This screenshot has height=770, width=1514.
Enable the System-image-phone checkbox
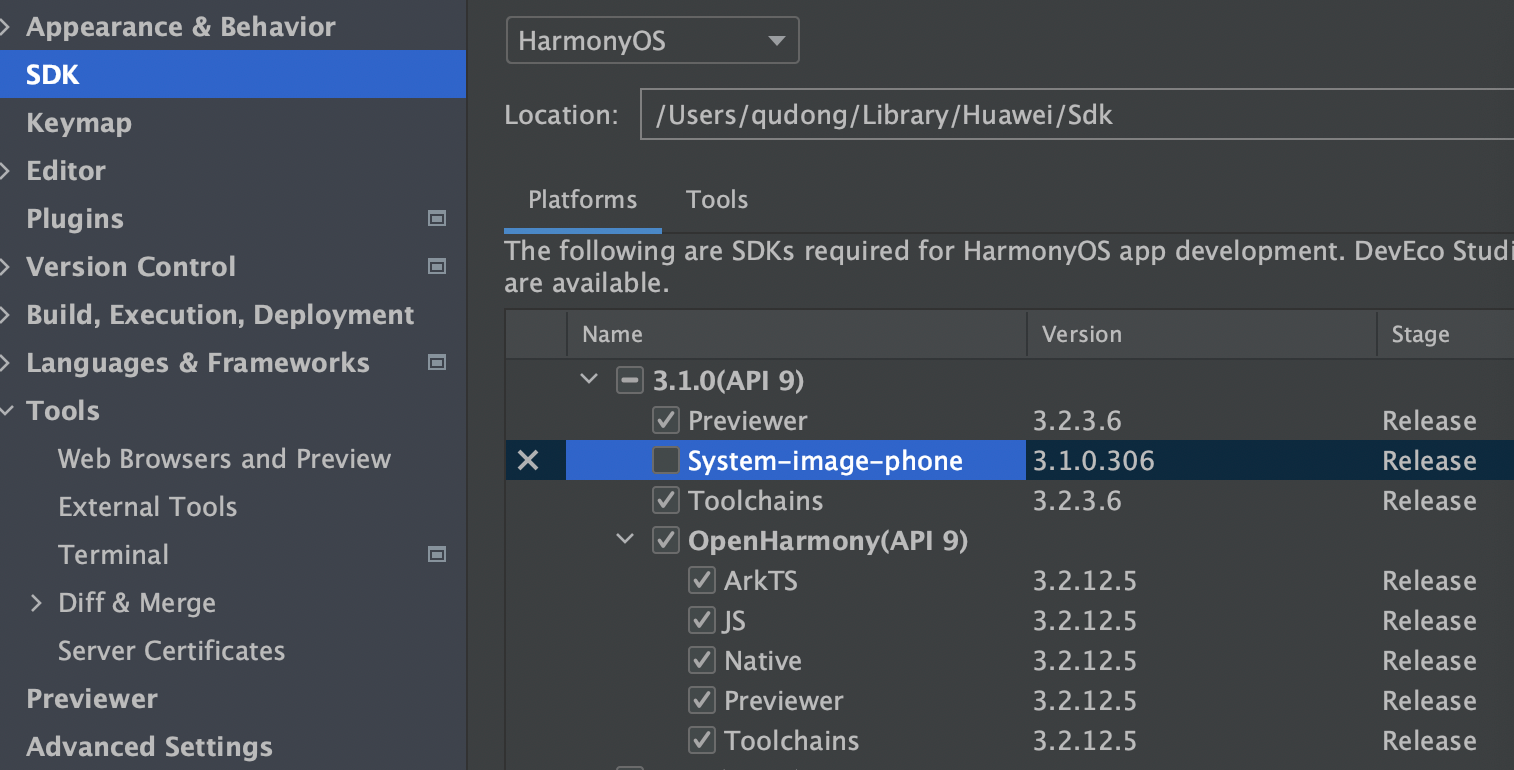pyautogui.click(x=665, y=461)
